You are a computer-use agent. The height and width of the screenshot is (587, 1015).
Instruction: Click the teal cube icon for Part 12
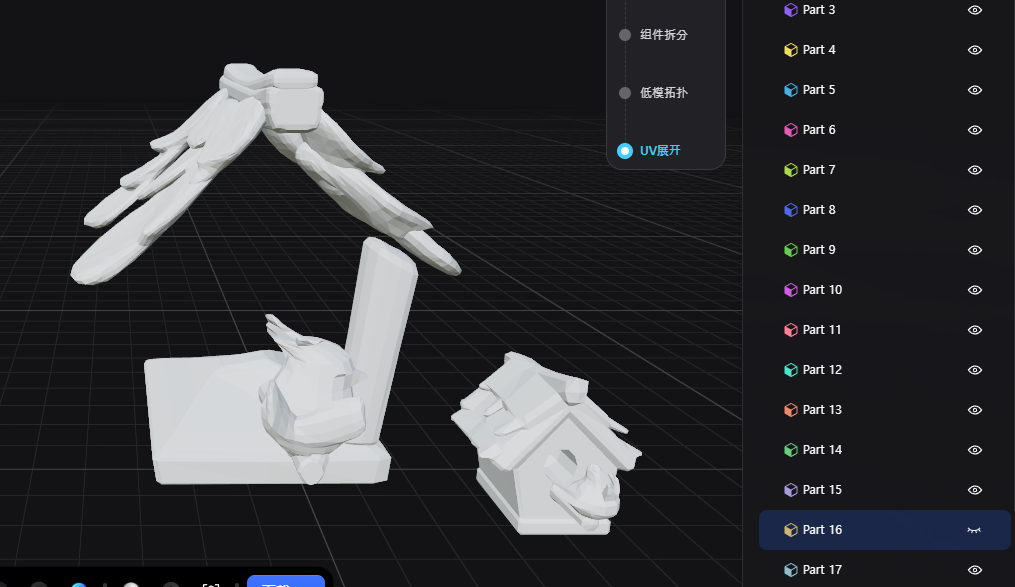[x=789, y=370]
